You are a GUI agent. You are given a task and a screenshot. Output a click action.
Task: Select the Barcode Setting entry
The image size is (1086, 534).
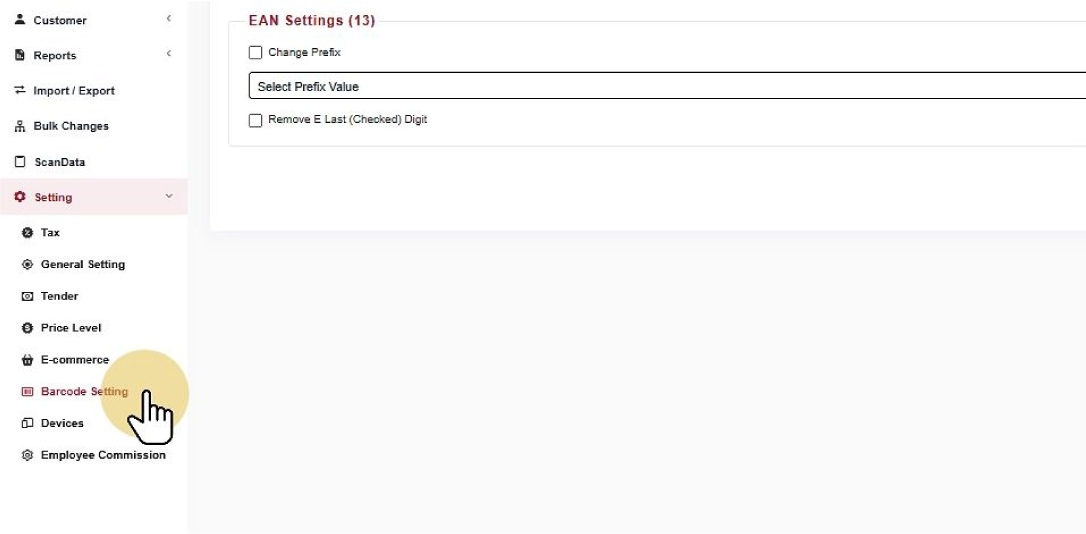coord(84,391)
